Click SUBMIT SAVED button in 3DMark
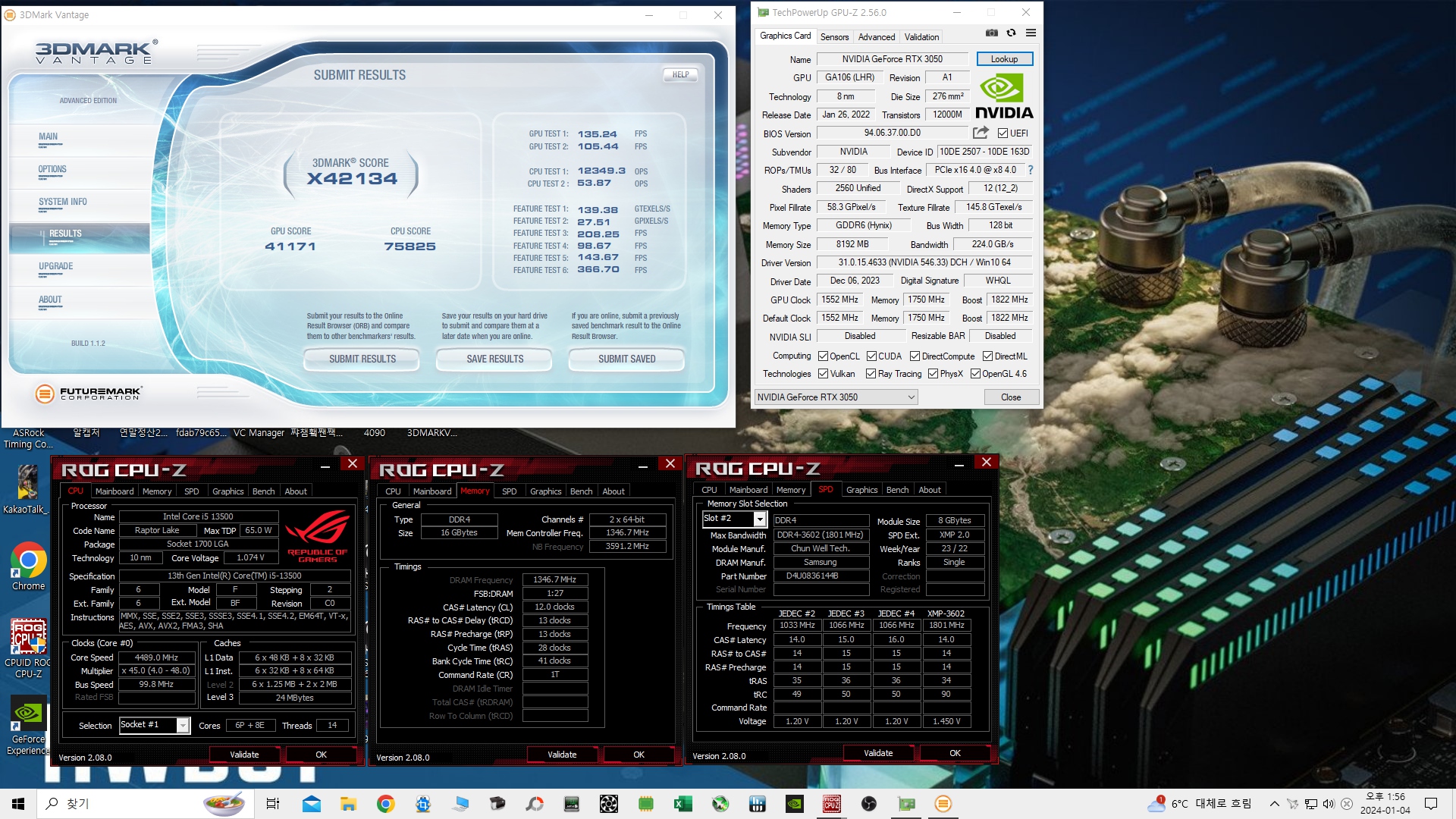 coord(626,359)
